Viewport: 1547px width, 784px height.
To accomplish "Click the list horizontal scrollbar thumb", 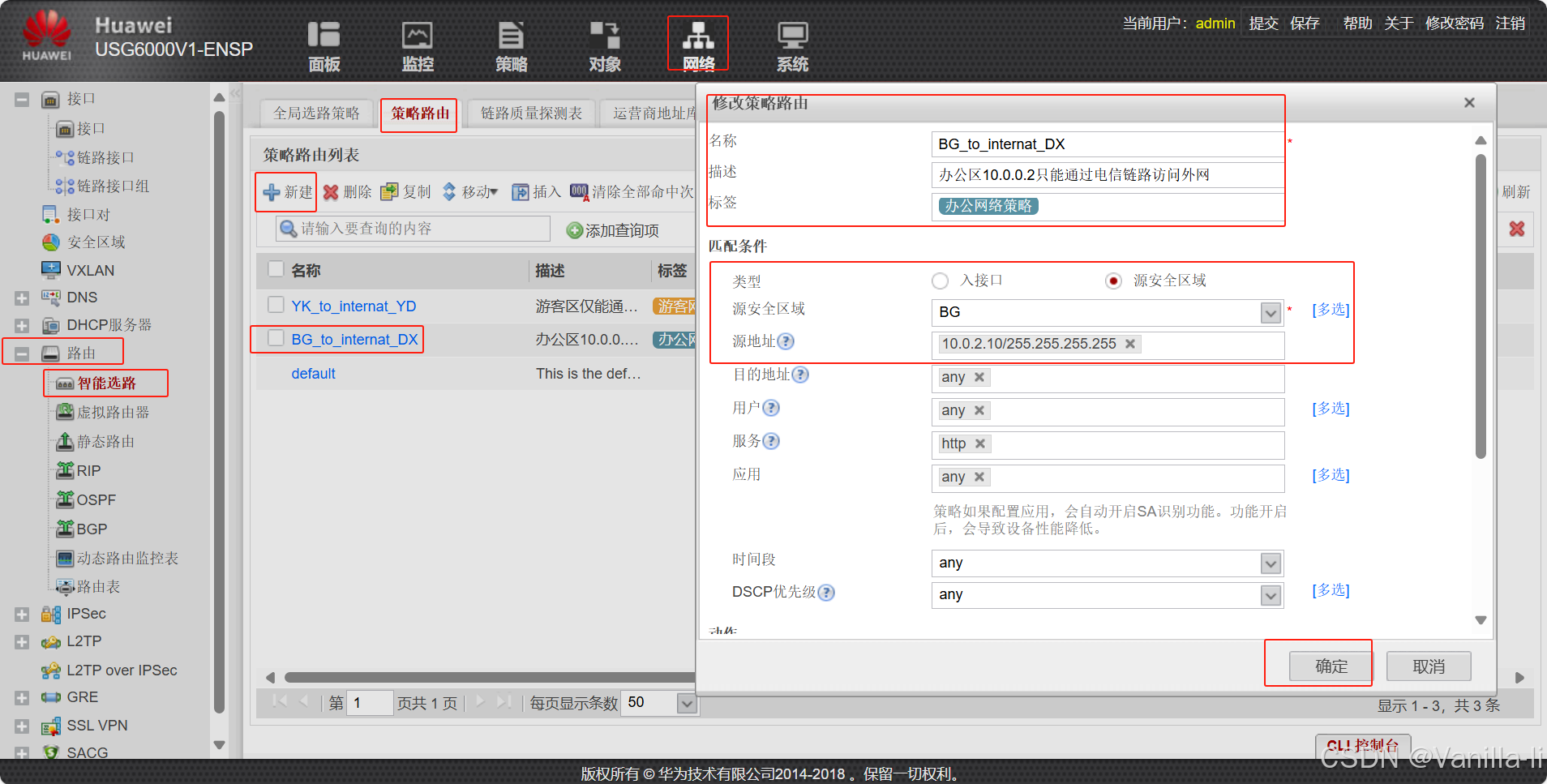I will pyautogui.click(x=490, y=678).
